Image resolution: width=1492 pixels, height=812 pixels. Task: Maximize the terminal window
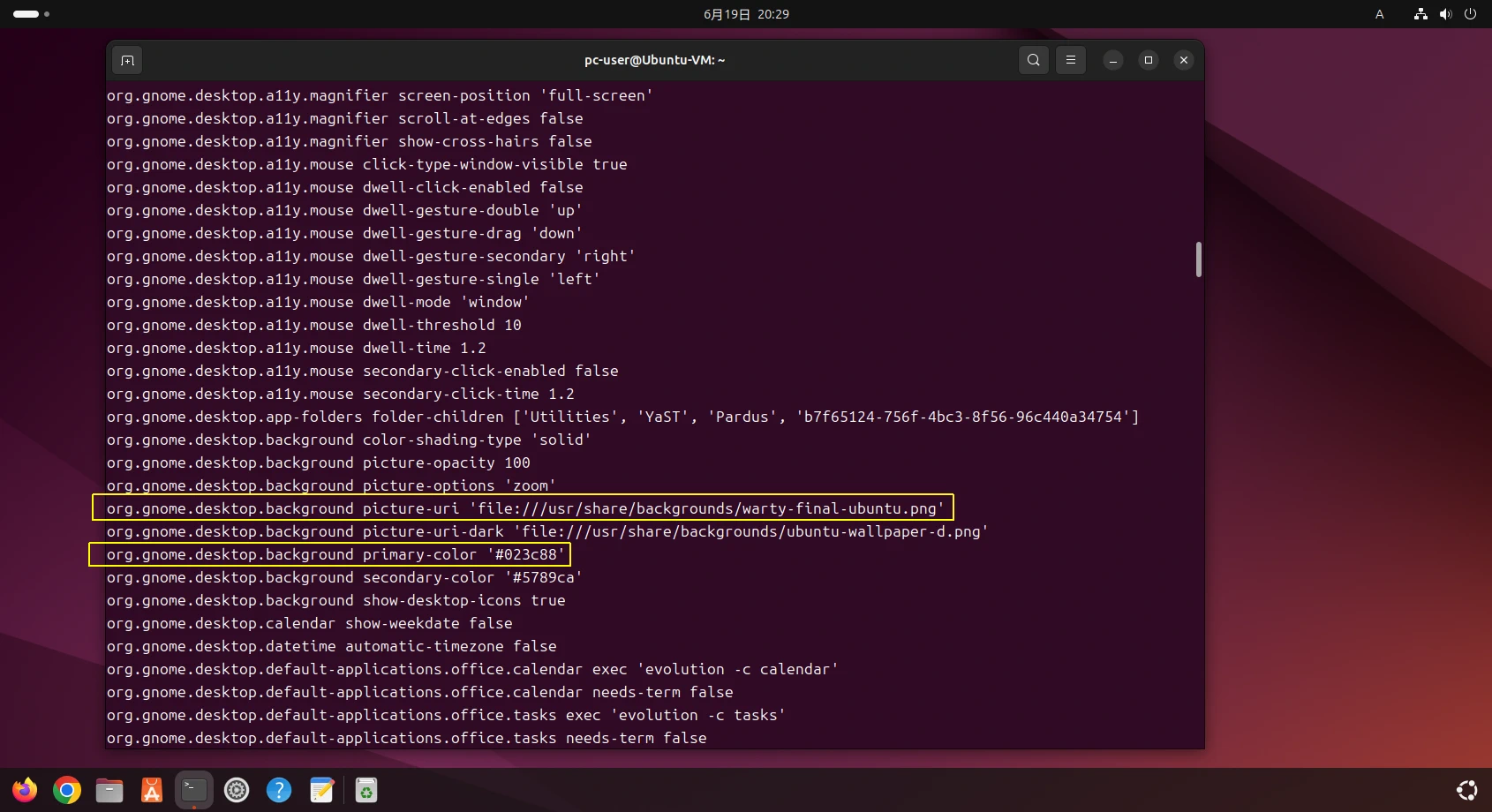pos(1149,60)
